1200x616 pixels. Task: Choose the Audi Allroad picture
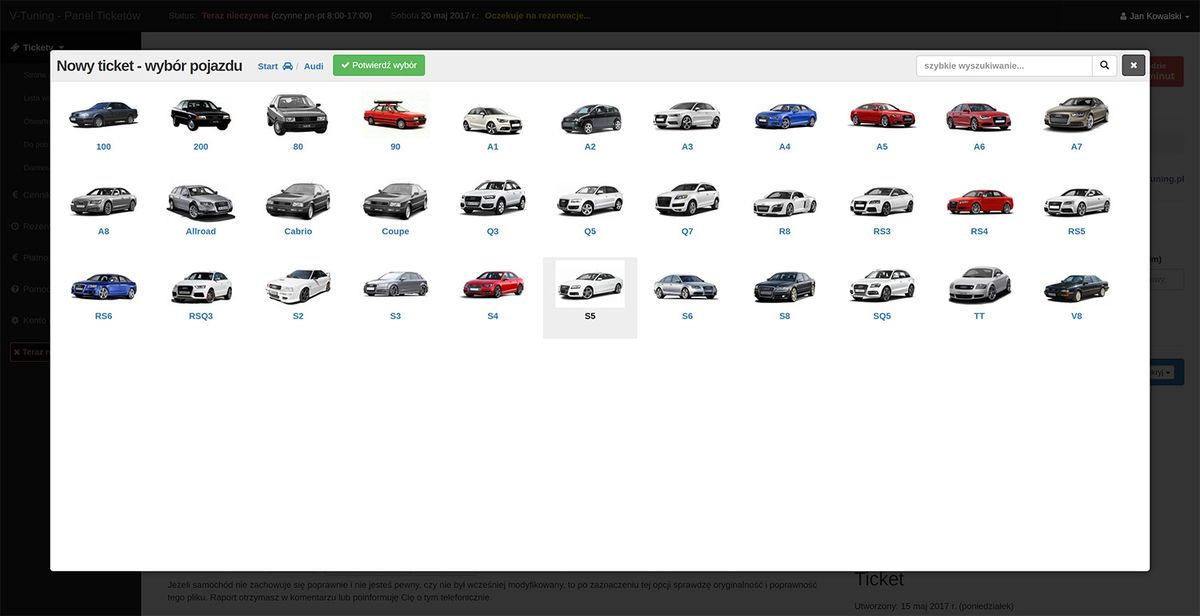[201, 201]
